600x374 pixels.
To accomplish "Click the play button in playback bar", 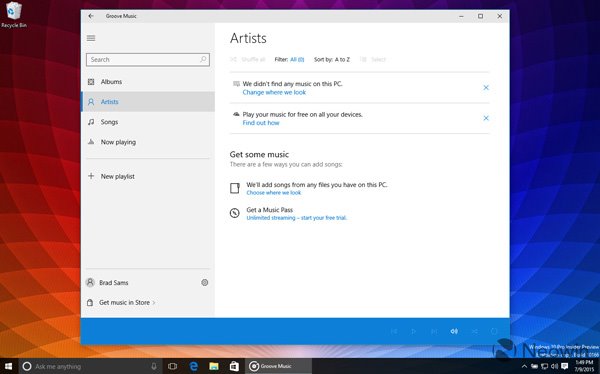I will (x=414, y=331).
